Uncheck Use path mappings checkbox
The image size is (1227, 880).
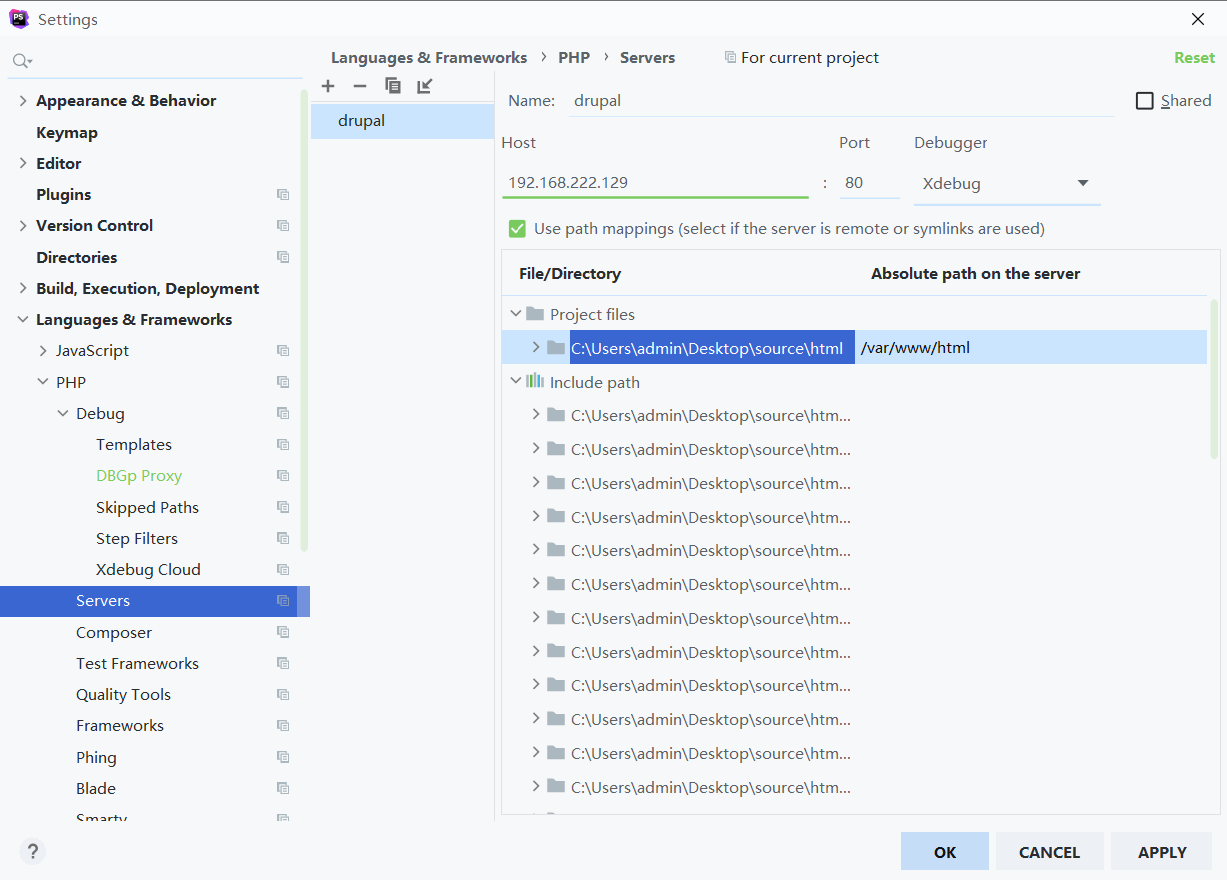coord(517,229)
